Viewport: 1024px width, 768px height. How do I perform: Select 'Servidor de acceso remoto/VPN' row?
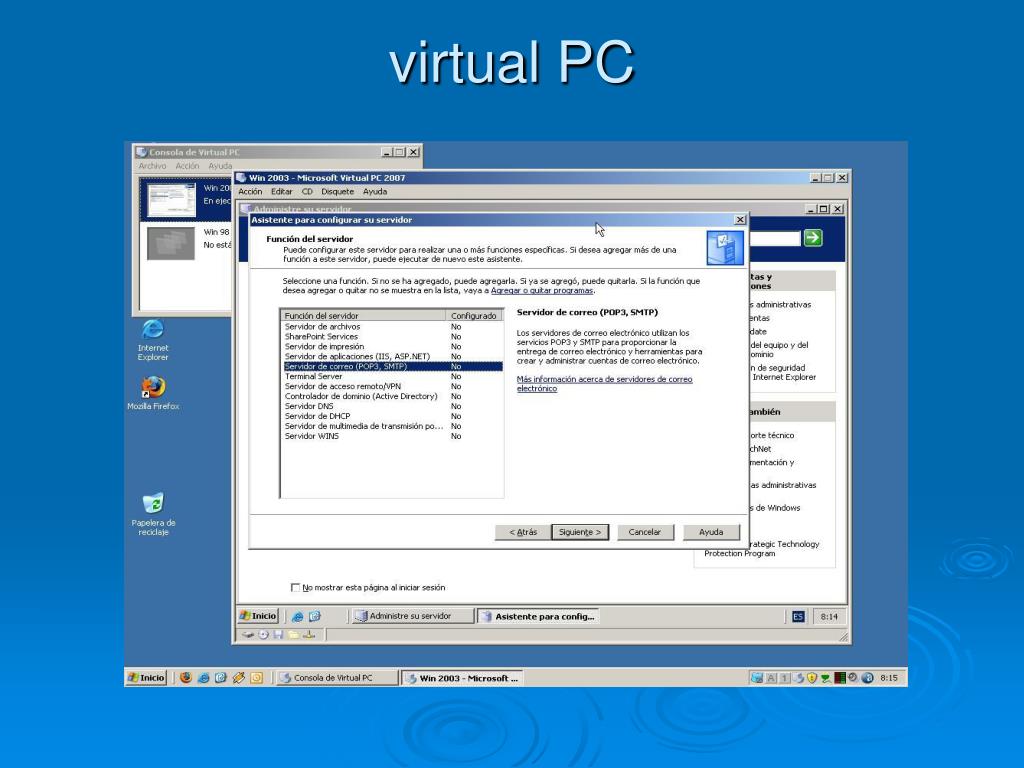[x=392, y=387]
